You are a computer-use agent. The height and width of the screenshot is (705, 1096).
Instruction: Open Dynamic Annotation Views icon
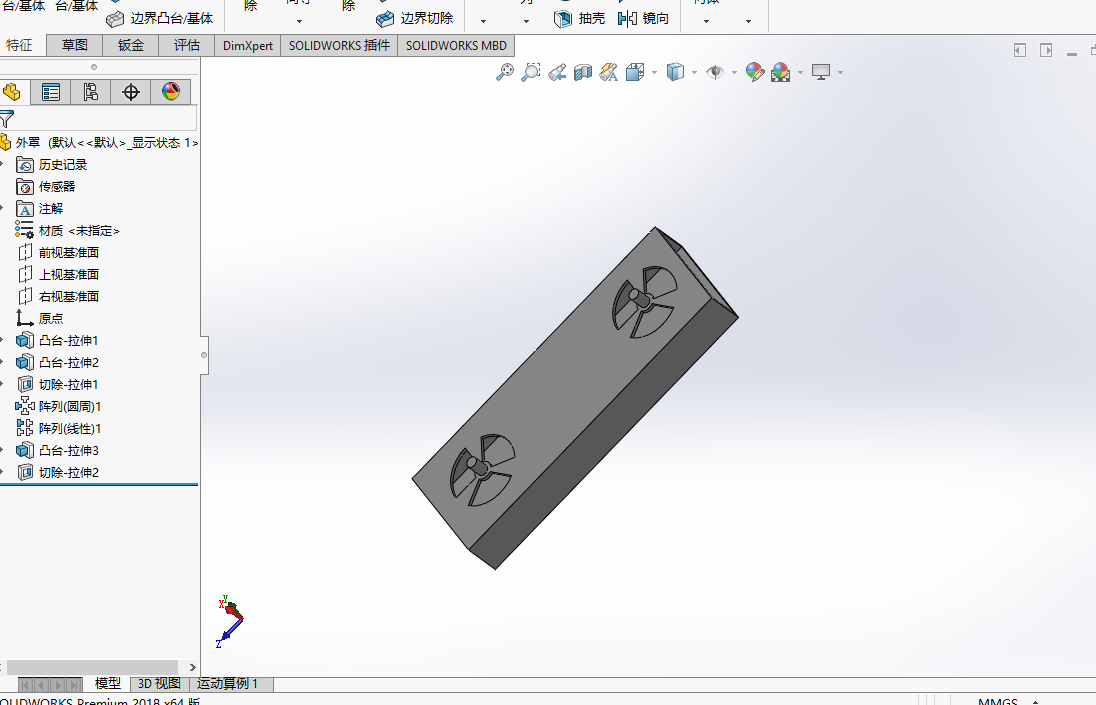pos(609,72)
